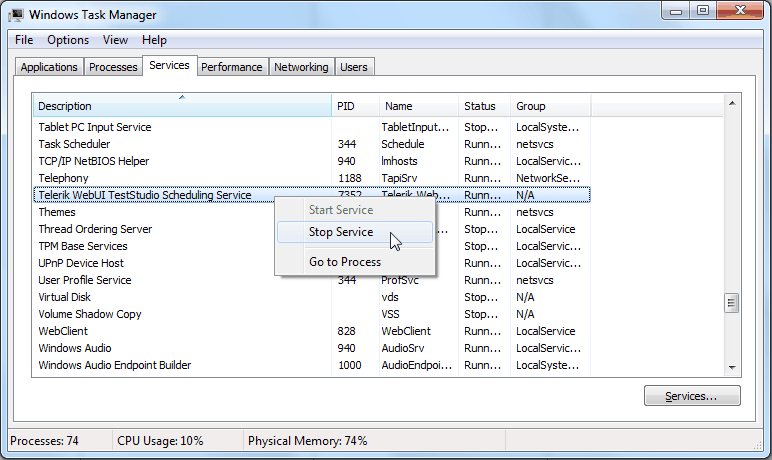Open the File menu
The image size is (772, 460).
pyautogui.click(x=24, y=40)
